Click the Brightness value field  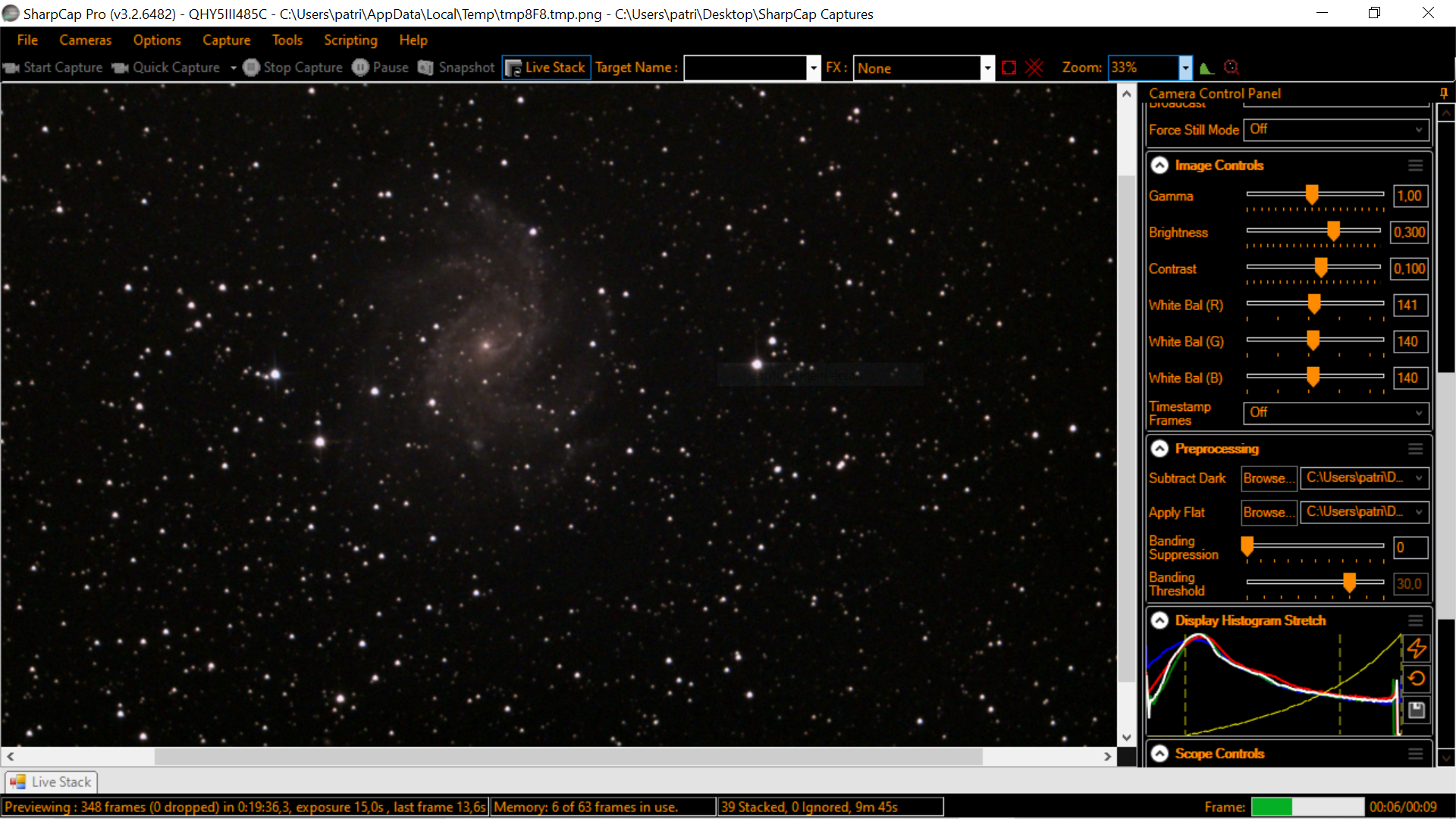[x=1409, y=233]
